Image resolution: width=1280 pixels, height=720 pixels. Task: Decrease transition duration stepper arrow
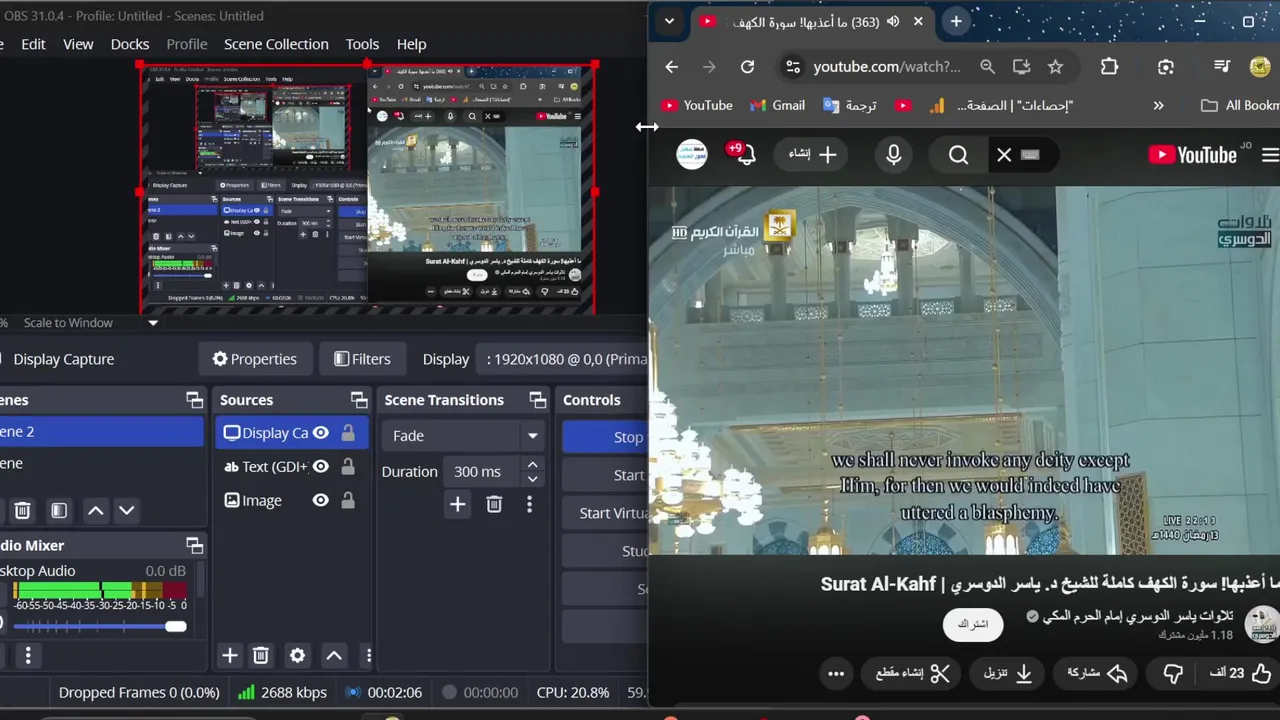pos(533,479)
